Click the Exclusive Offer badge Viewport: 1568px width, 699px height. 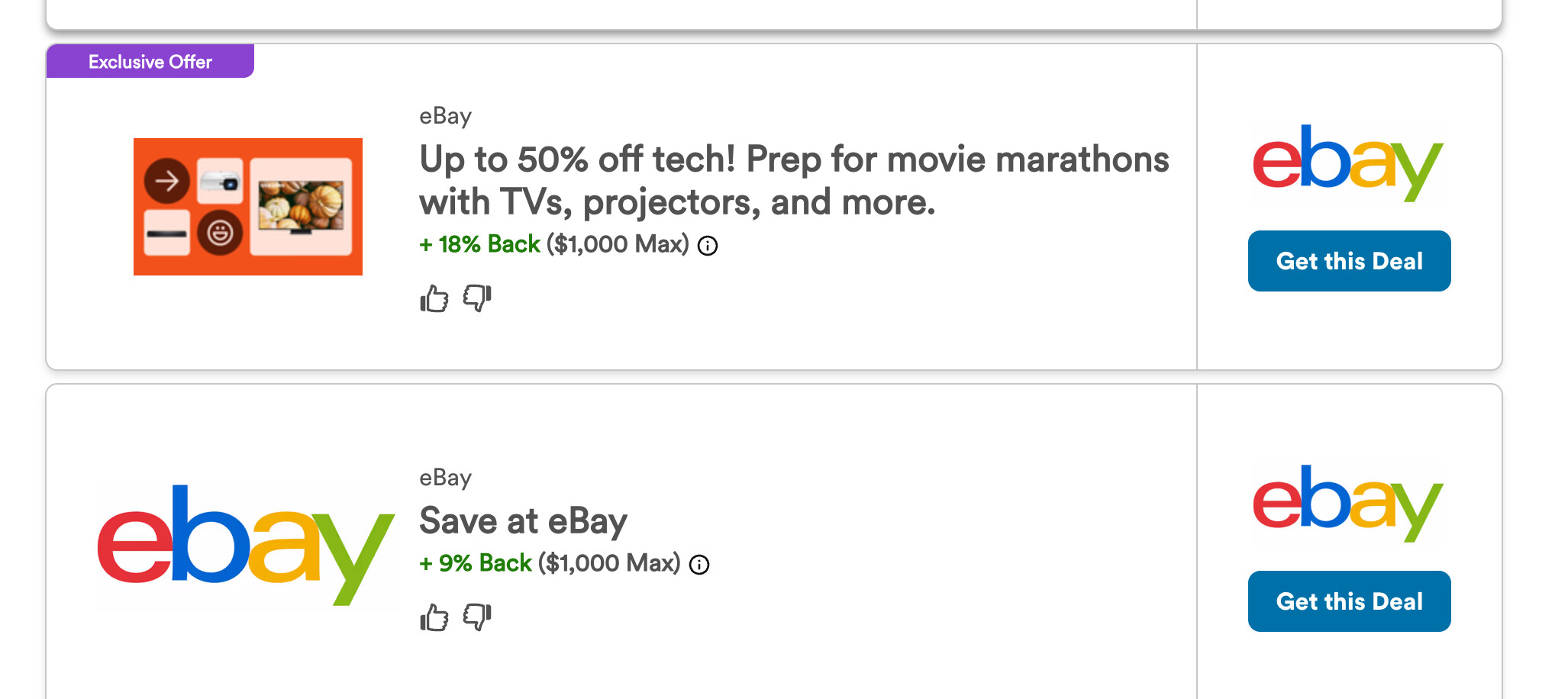point(150,62)
